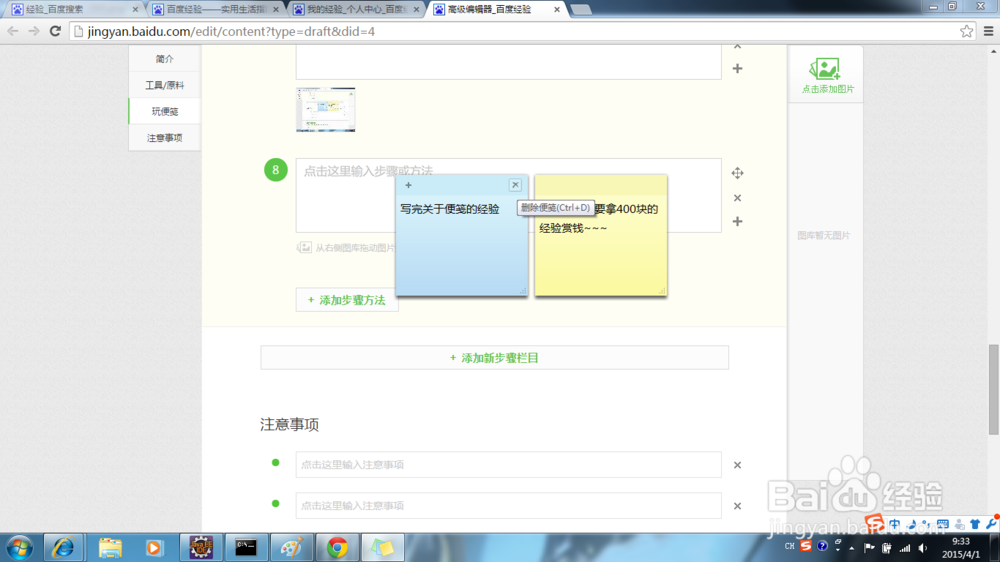
Task: Add a new sticky note with plus
Action: pos(408,185)
